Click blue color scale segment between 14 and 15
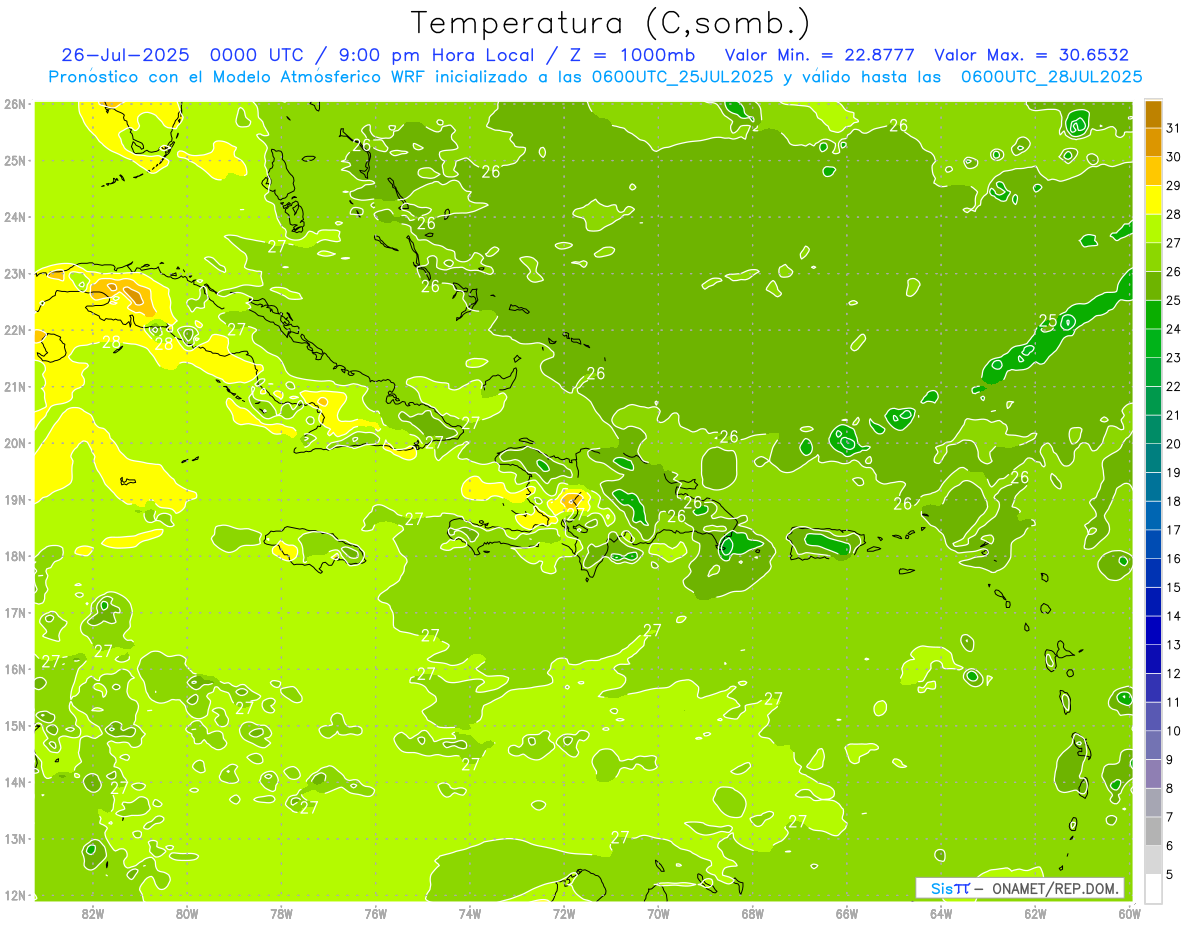The width and height of the screenshot is (1200, 927). [1154, 602]
